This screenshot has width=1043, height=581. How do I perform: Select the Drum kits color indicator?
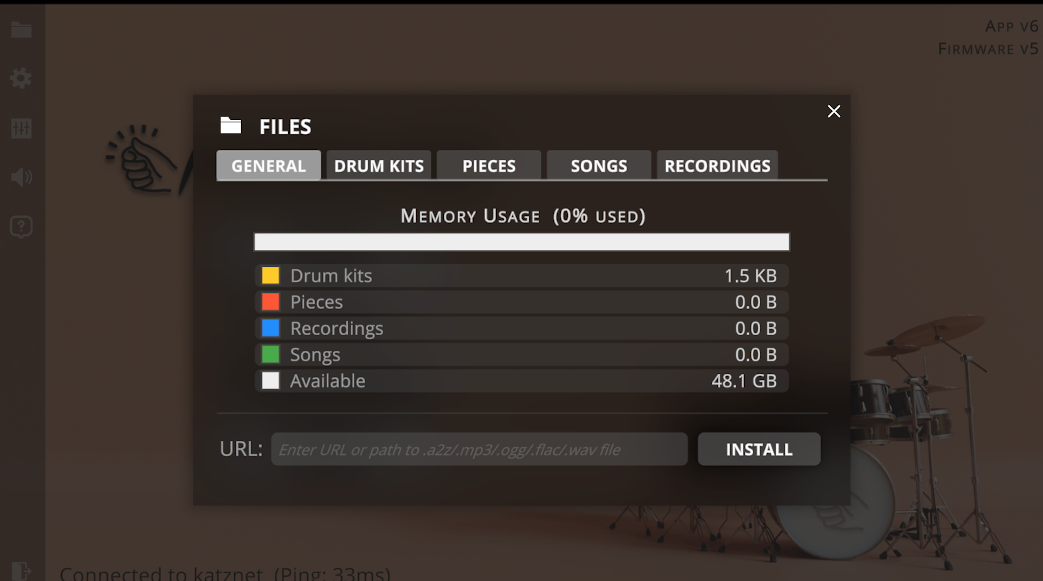(270, 274)
